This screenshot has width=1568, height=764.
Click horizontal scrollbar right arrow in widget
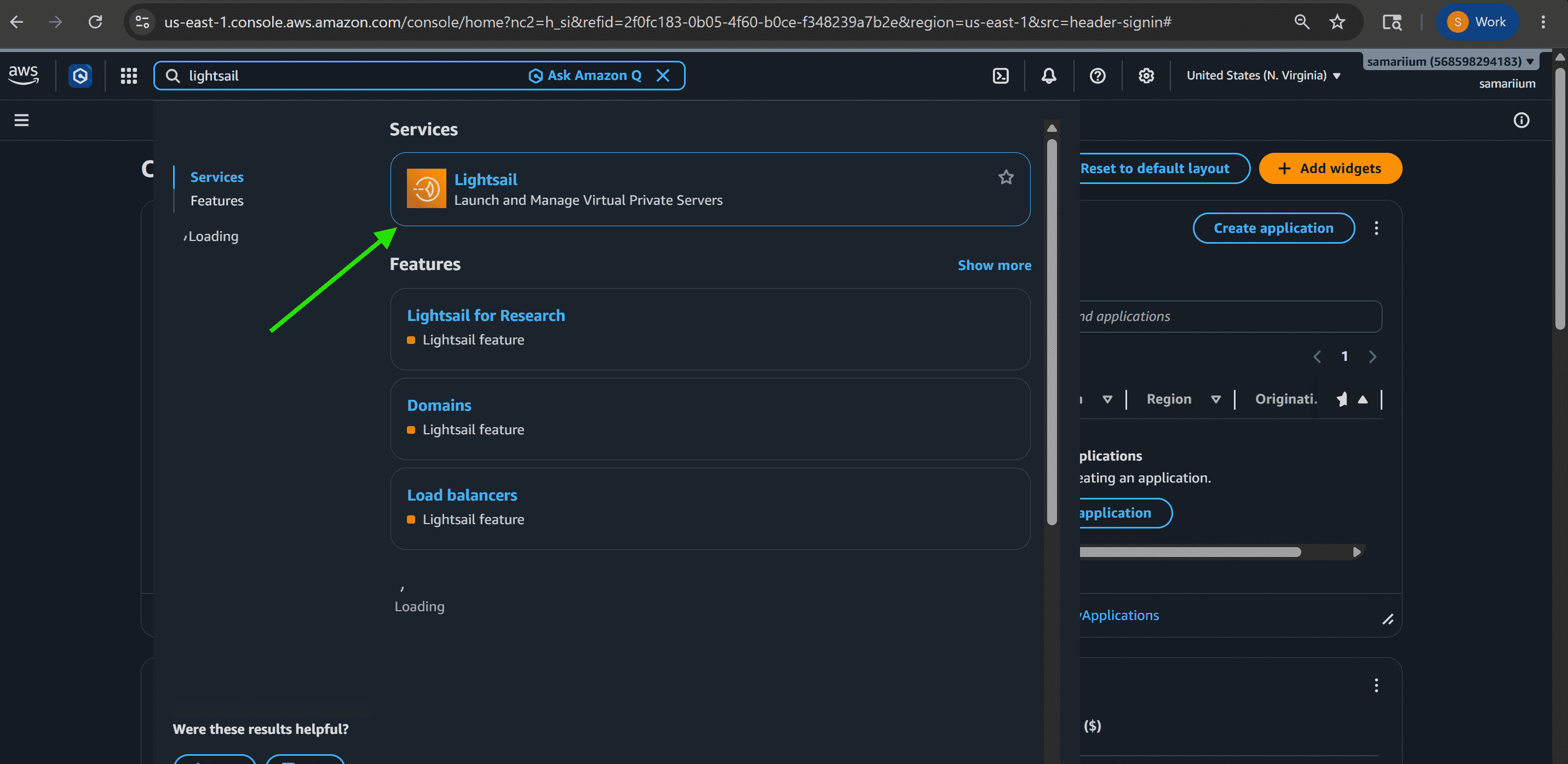point(1357,552)
